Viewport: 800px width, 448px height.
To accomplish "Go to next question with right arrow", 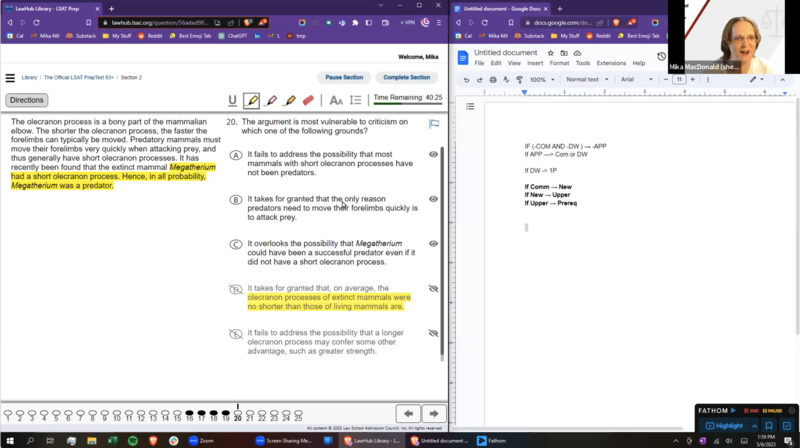I will click(434, 413).
